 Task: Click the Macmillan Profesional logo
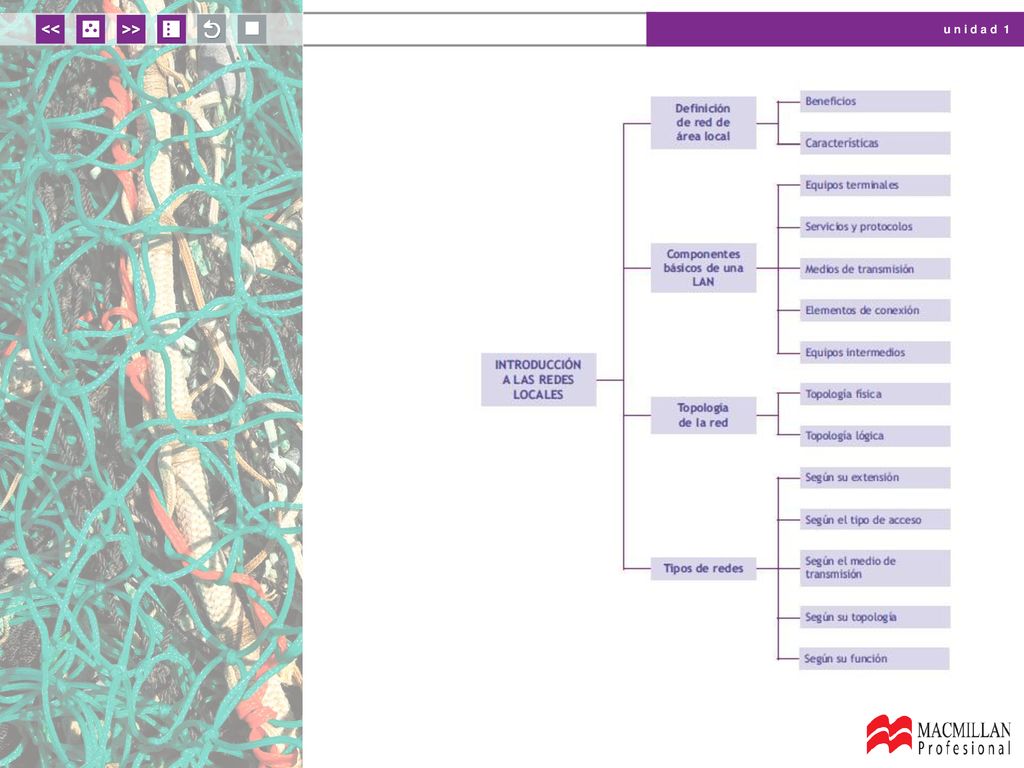tap(938, 736)
